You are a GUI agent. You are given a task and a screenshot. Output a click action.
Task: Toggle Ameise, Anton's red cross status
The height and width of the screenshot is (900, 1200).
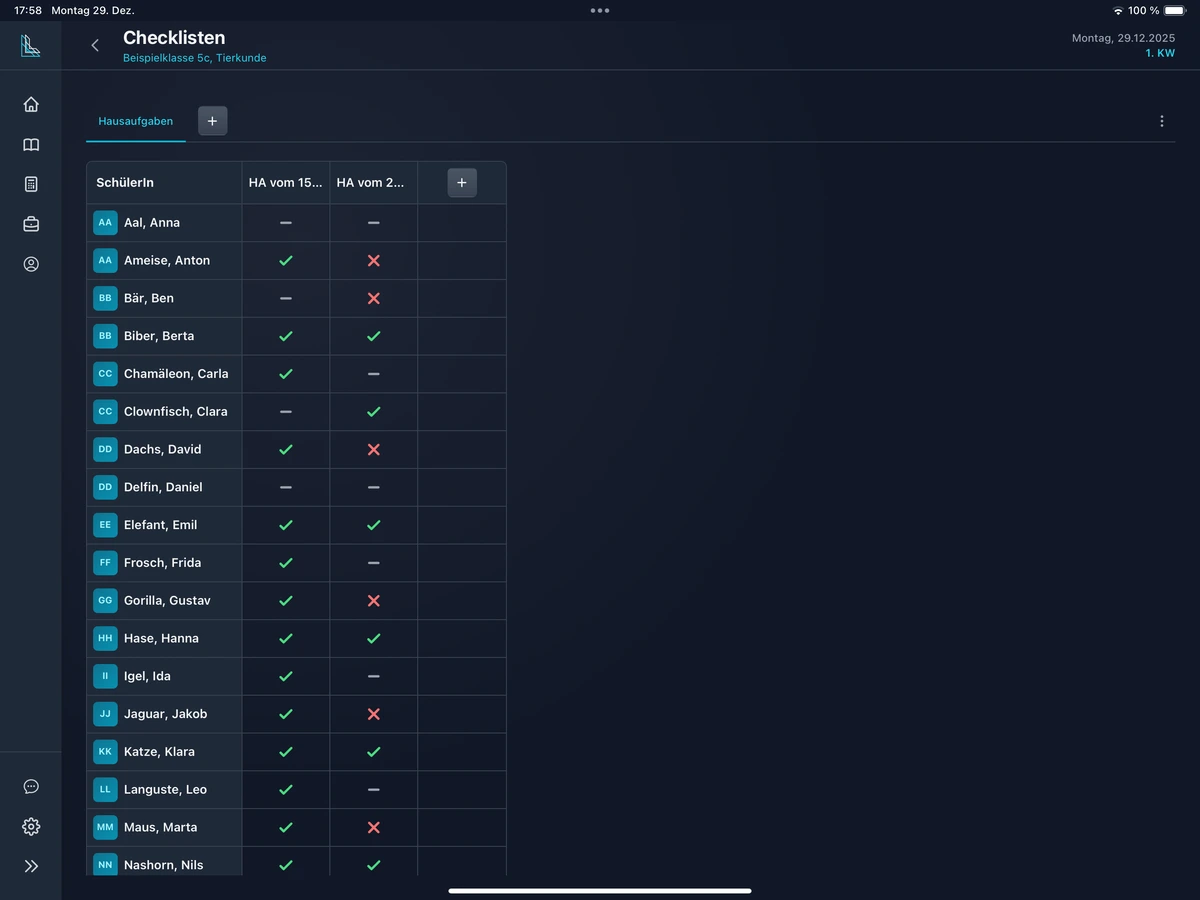373,260
